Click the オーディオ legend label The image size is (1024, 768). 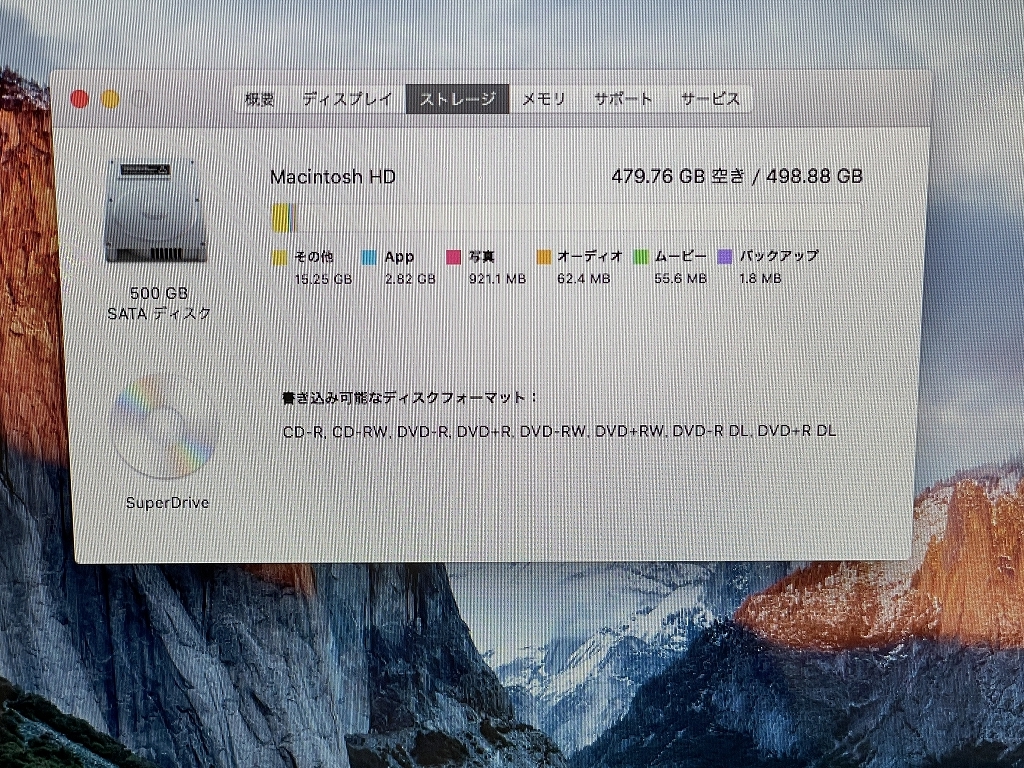pyautogui.click(x=590, y=256)
